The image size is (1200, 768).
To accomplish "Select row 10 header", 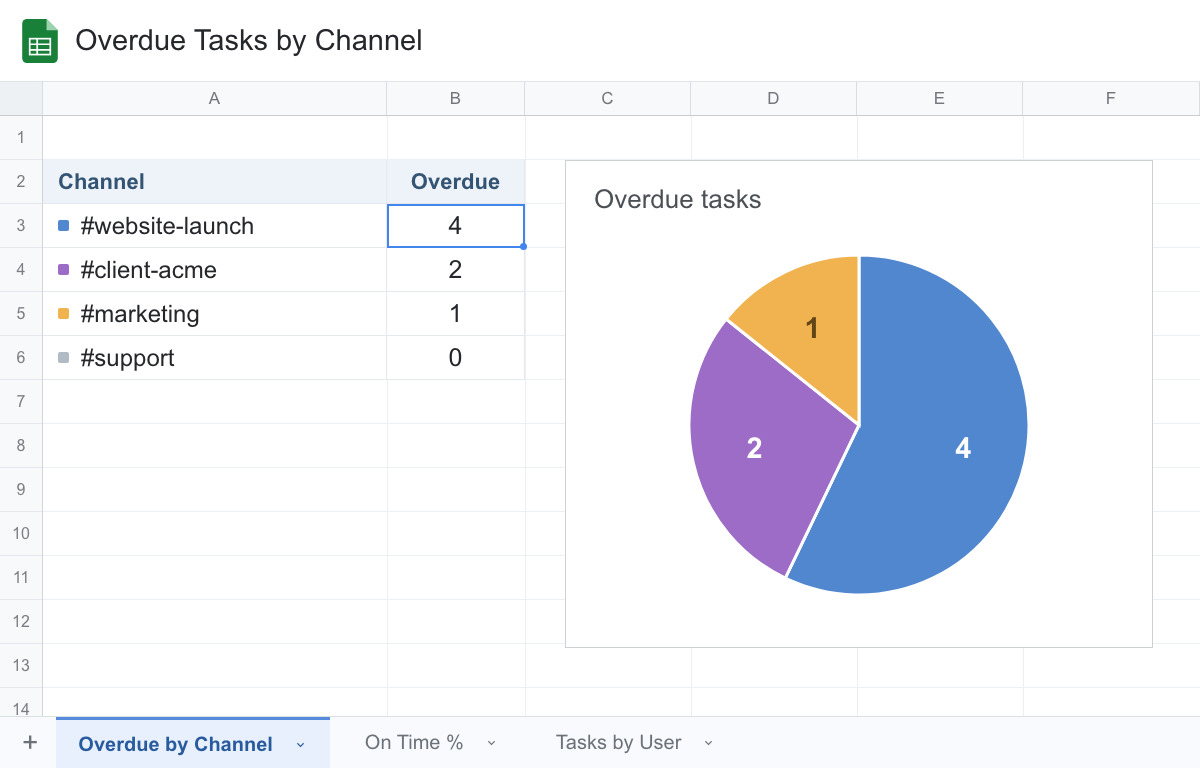I will [21, 534].
